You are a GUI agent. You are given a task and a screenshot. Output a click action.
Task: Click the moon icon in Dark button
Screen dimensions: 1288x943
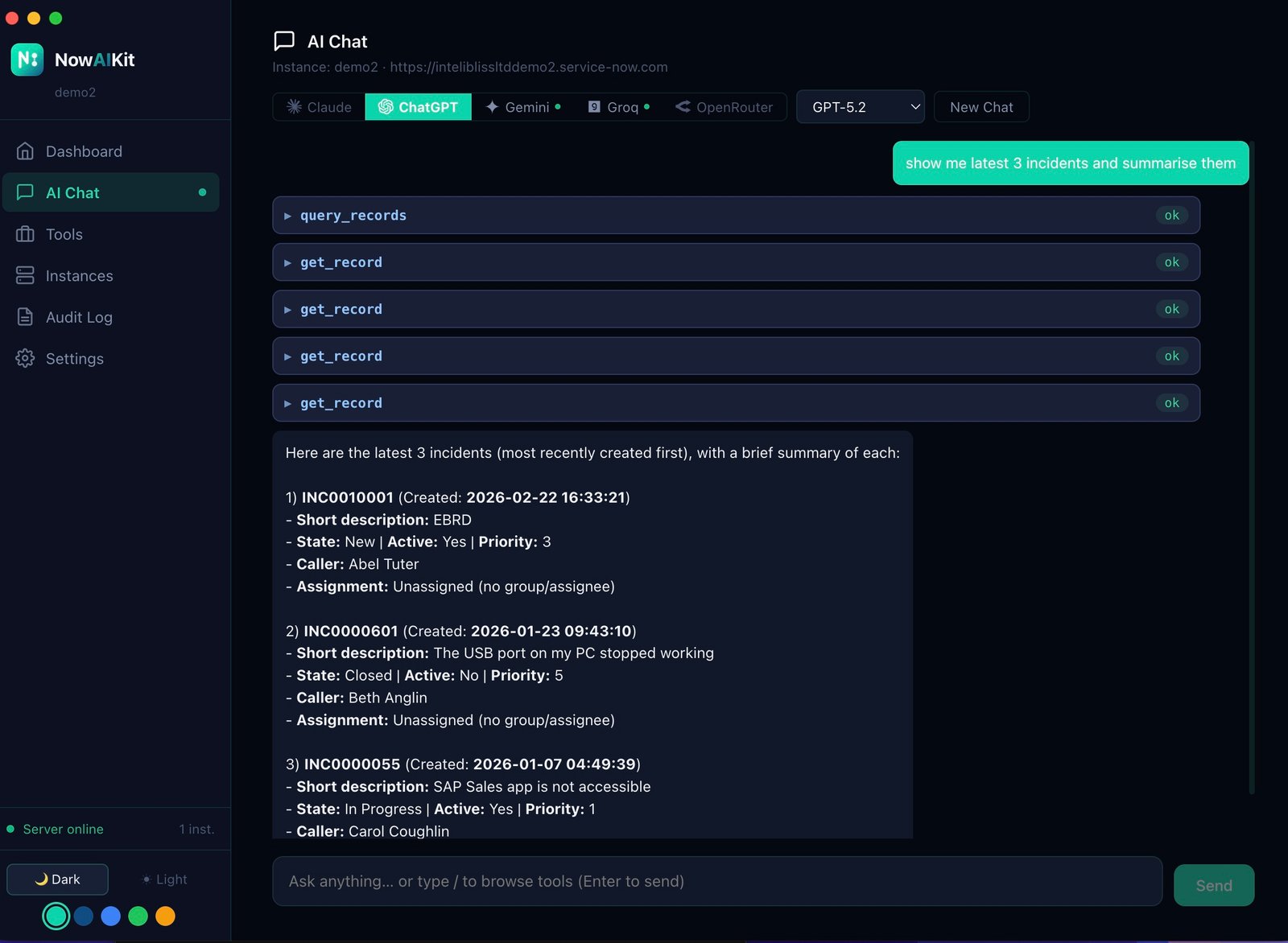click(x=41, y=879)
